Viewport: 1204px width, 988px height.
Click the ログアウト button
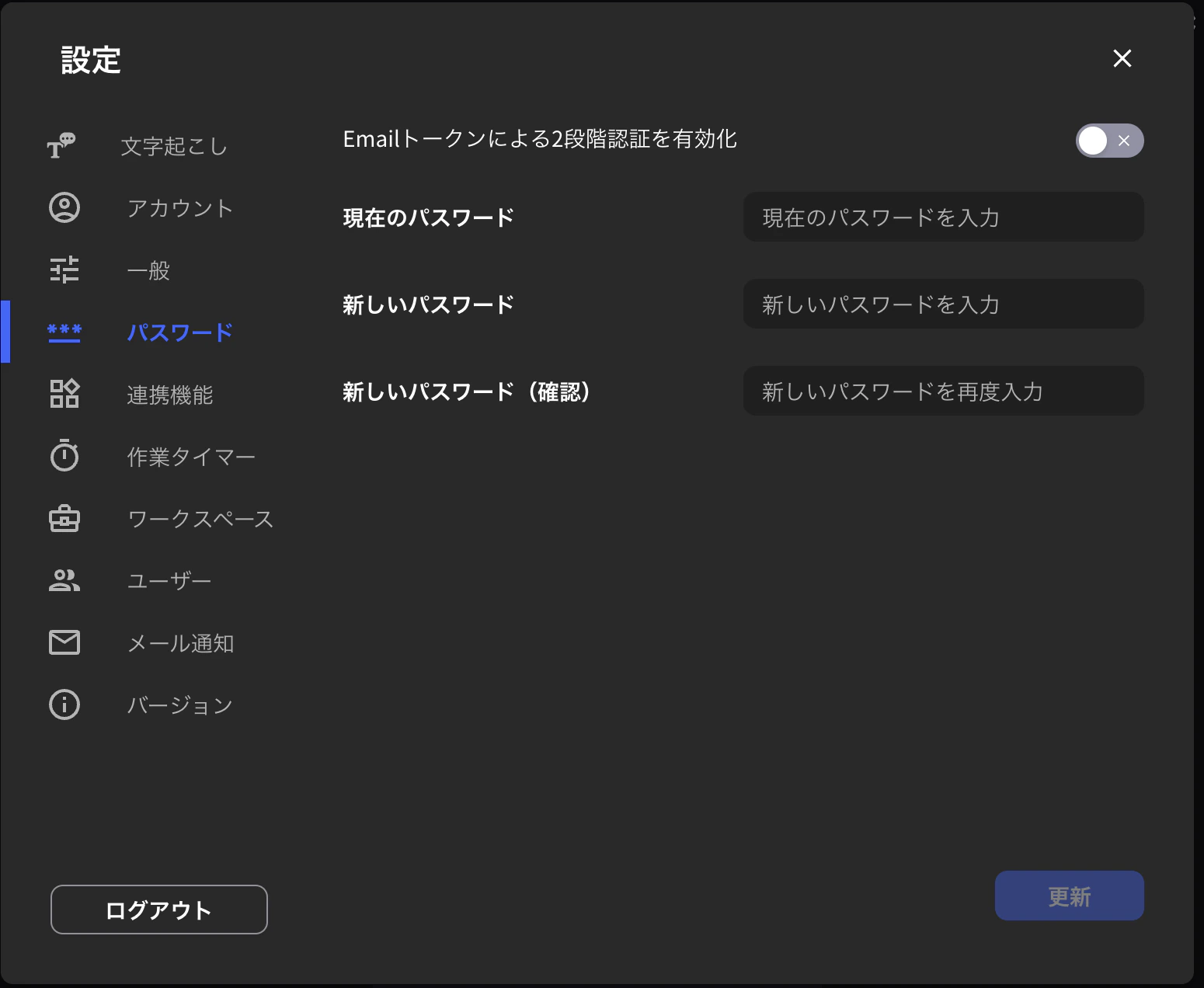(158, 909)
